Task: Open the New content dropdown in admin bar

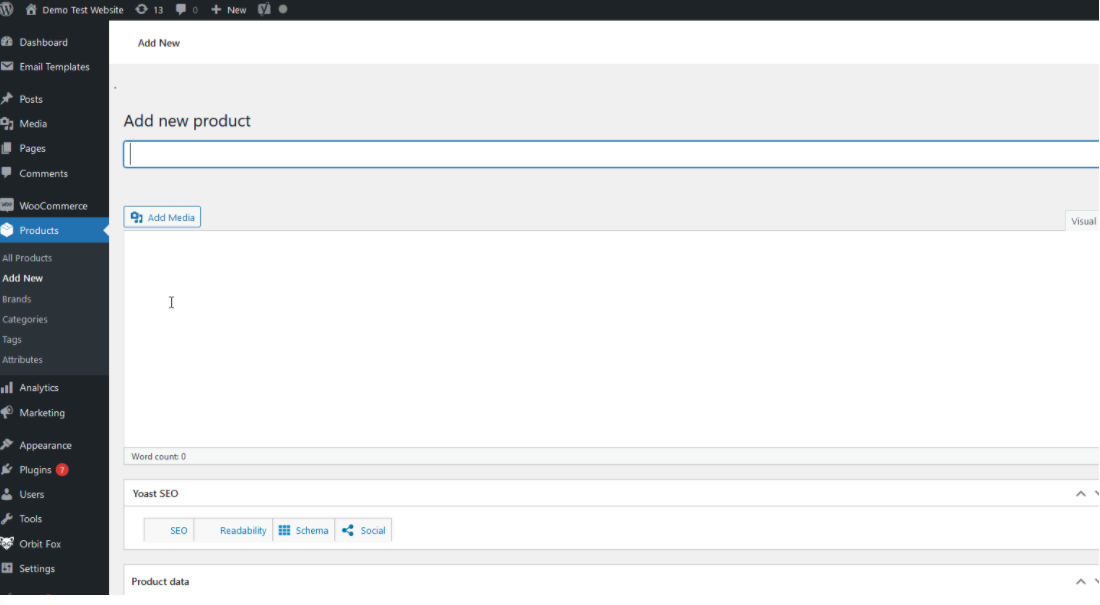Action: tap(229, 9)
